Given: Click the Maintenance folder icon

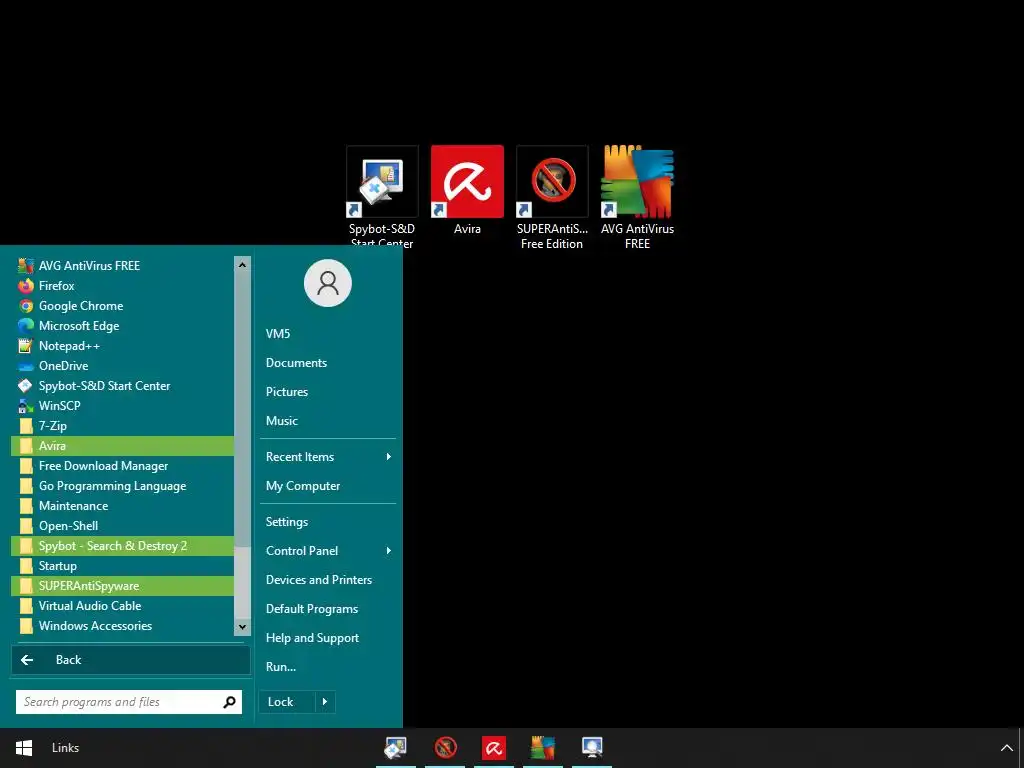Looking at the screenshot, I should pyautogui.click(x=26, y=505).
